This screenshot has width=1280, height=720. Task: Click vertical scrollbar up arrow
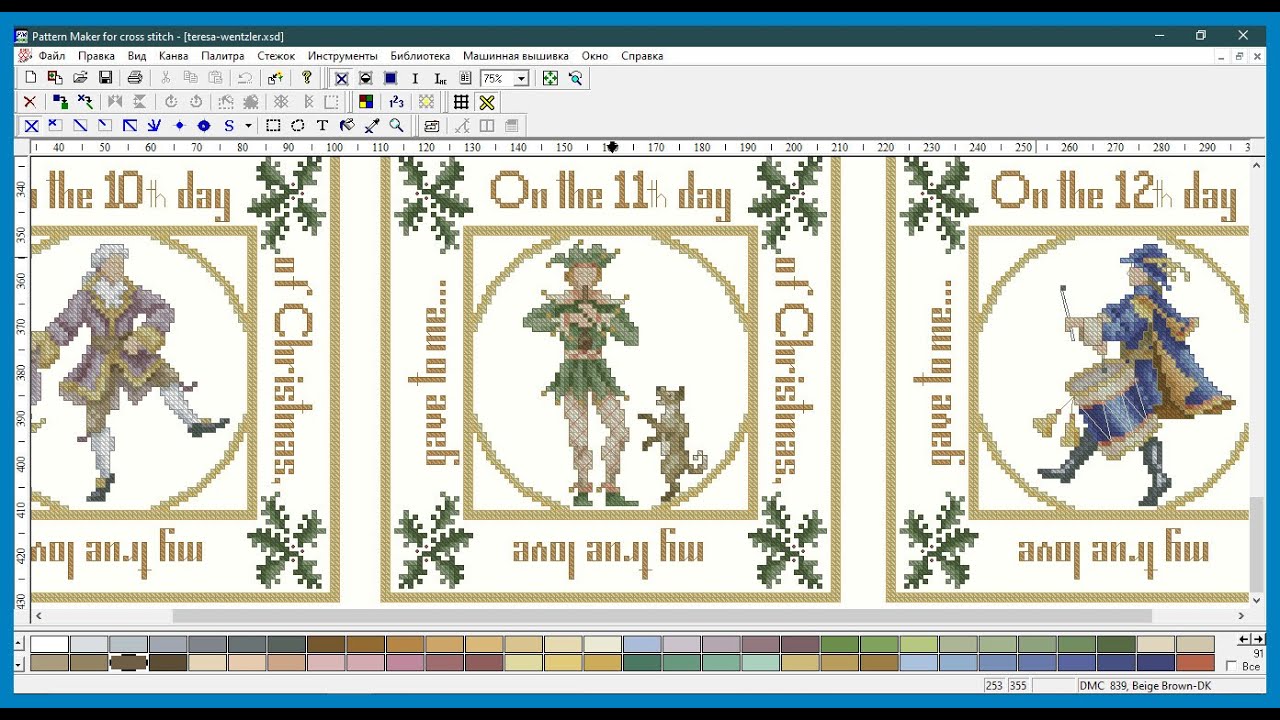pos(1257,164)
